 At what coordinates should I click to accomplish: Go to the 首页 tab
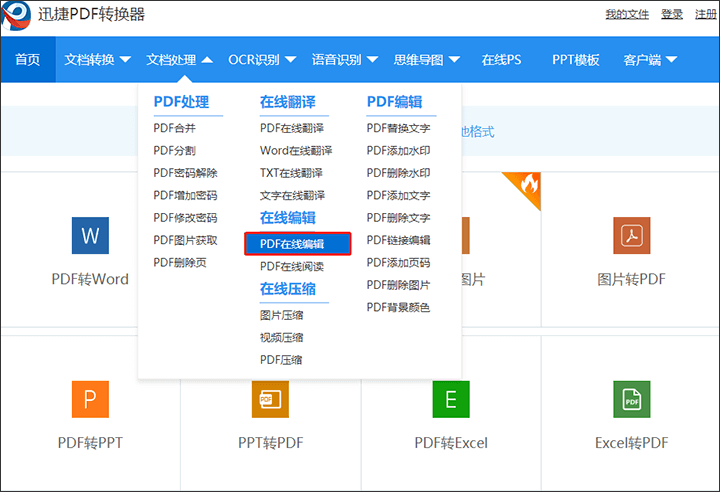click(x=28, y=60)
